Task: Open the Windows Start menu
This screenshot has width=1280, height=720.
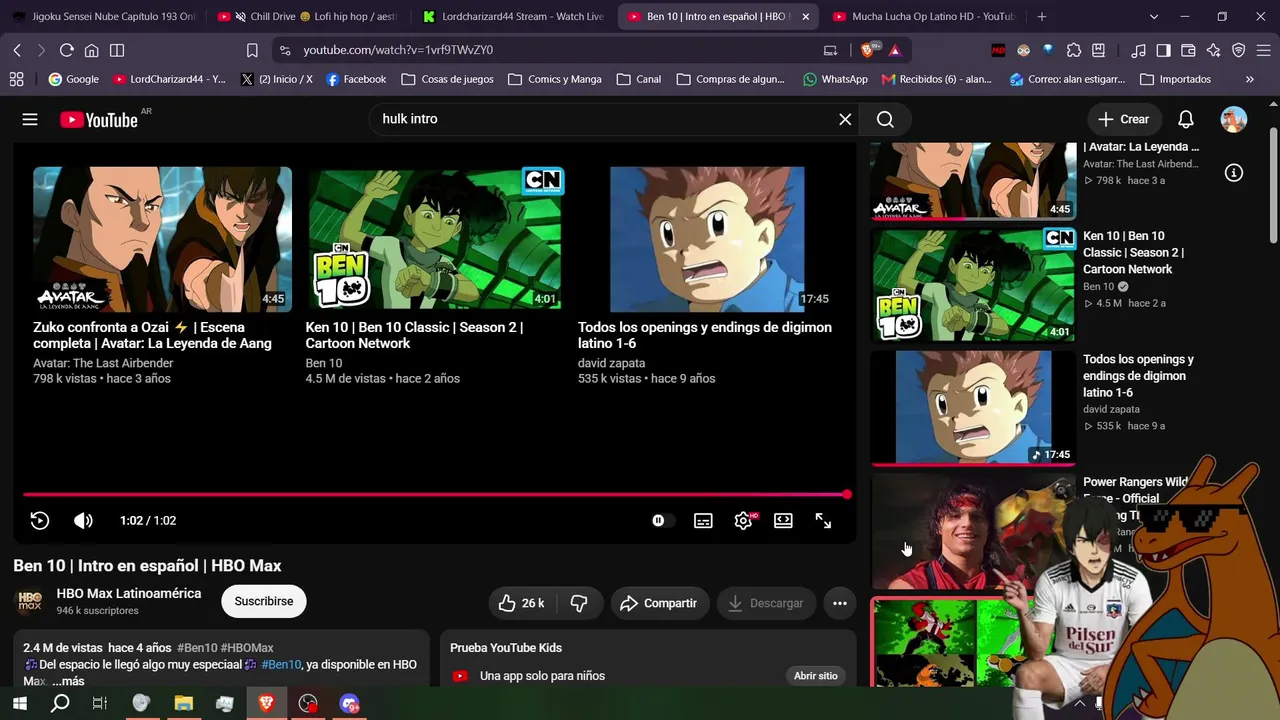Action: 19,704
